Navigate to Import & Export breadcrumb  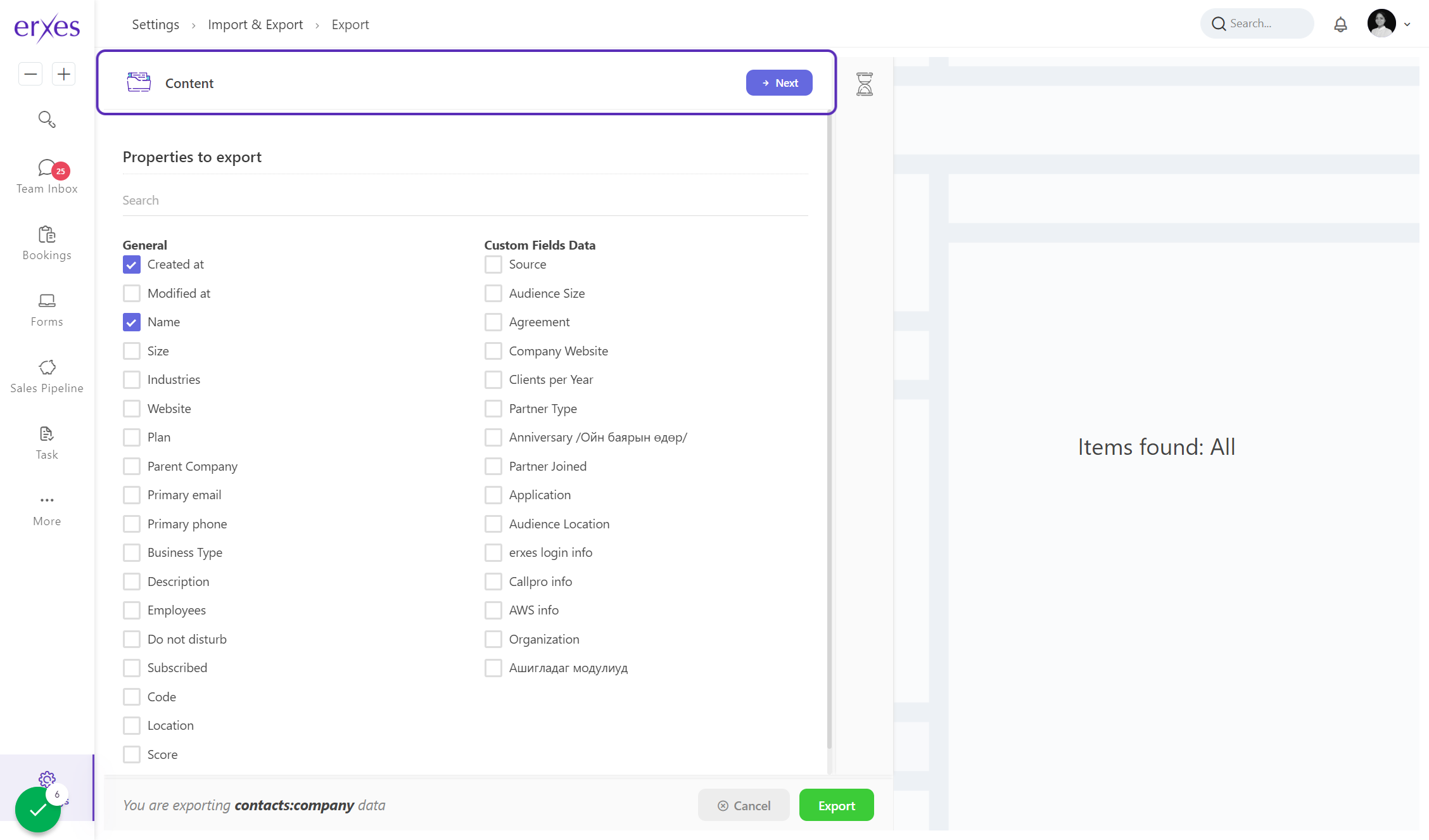(255, 25)
